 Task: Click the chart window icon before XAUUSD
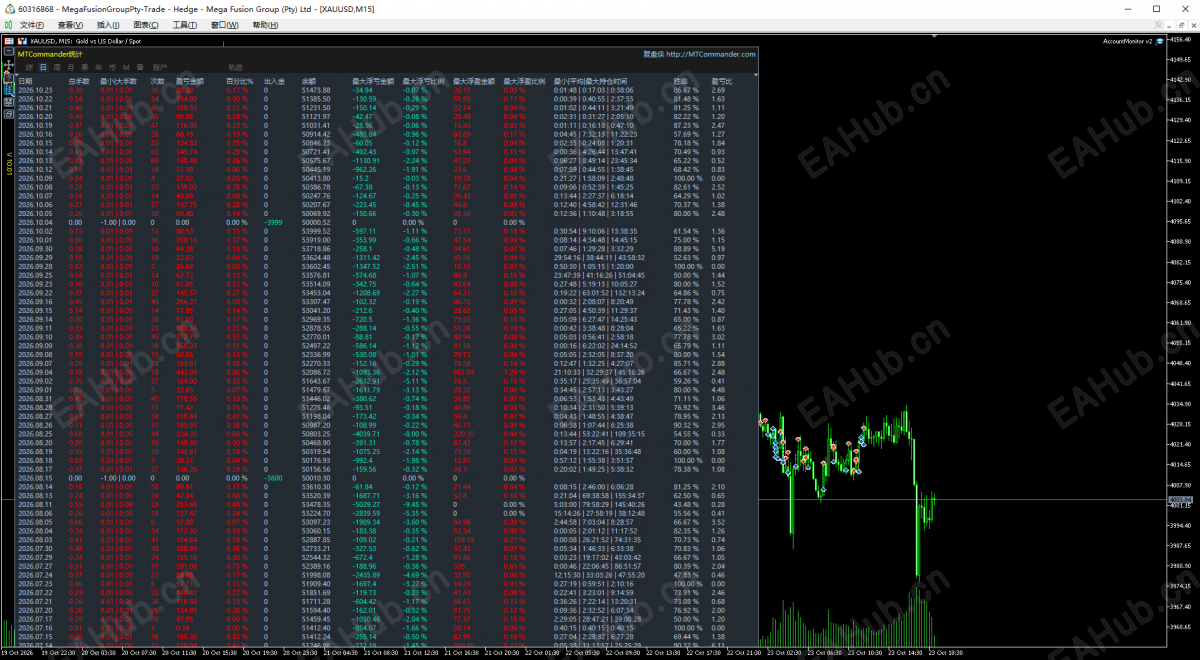tap(22, 41)
